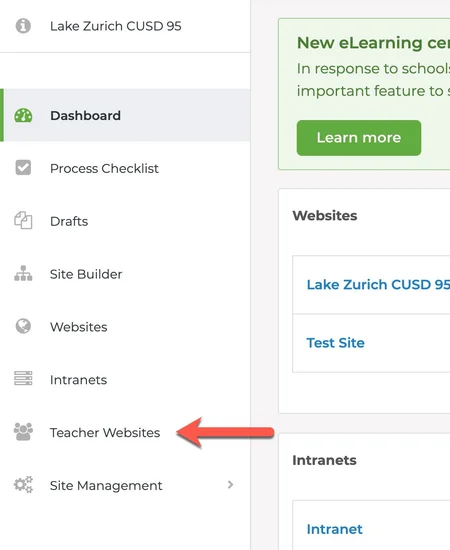Click the Teacher Websites people icon
The height and width of the screenshot is (550, 450).
coord(23,432)
